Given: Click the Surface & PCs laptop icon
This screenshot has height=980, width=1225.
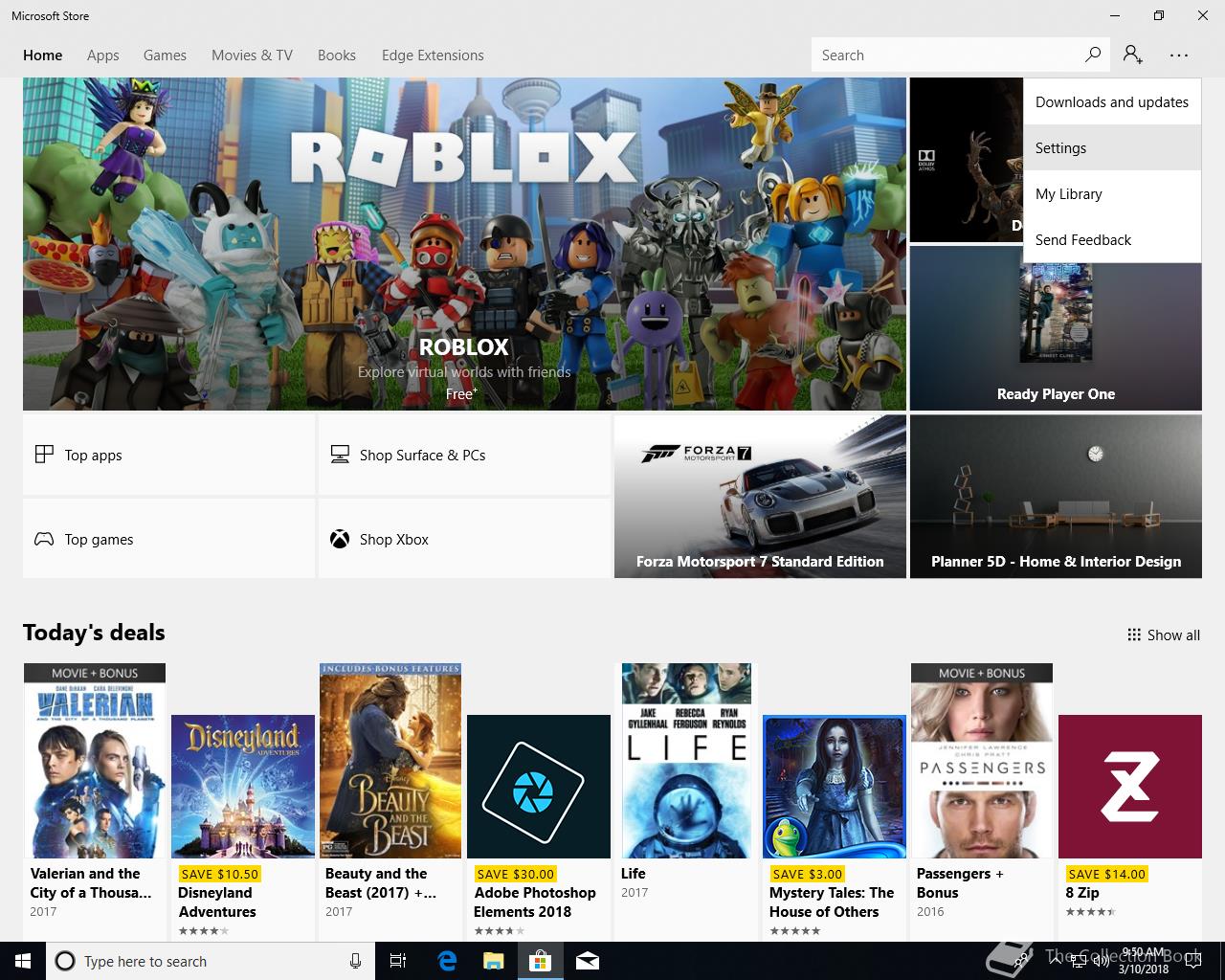Looking at the screenshot, I should click(340, 455).
